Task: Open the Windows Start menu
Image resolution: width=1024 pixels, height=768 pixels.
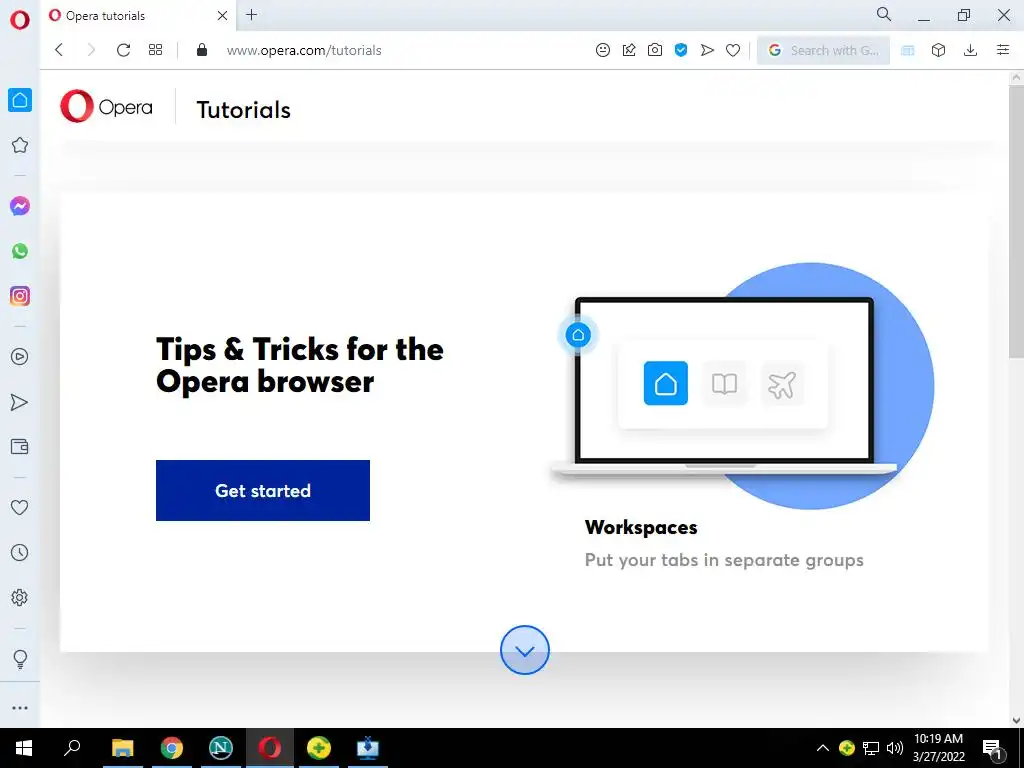Action: (24, 748)
